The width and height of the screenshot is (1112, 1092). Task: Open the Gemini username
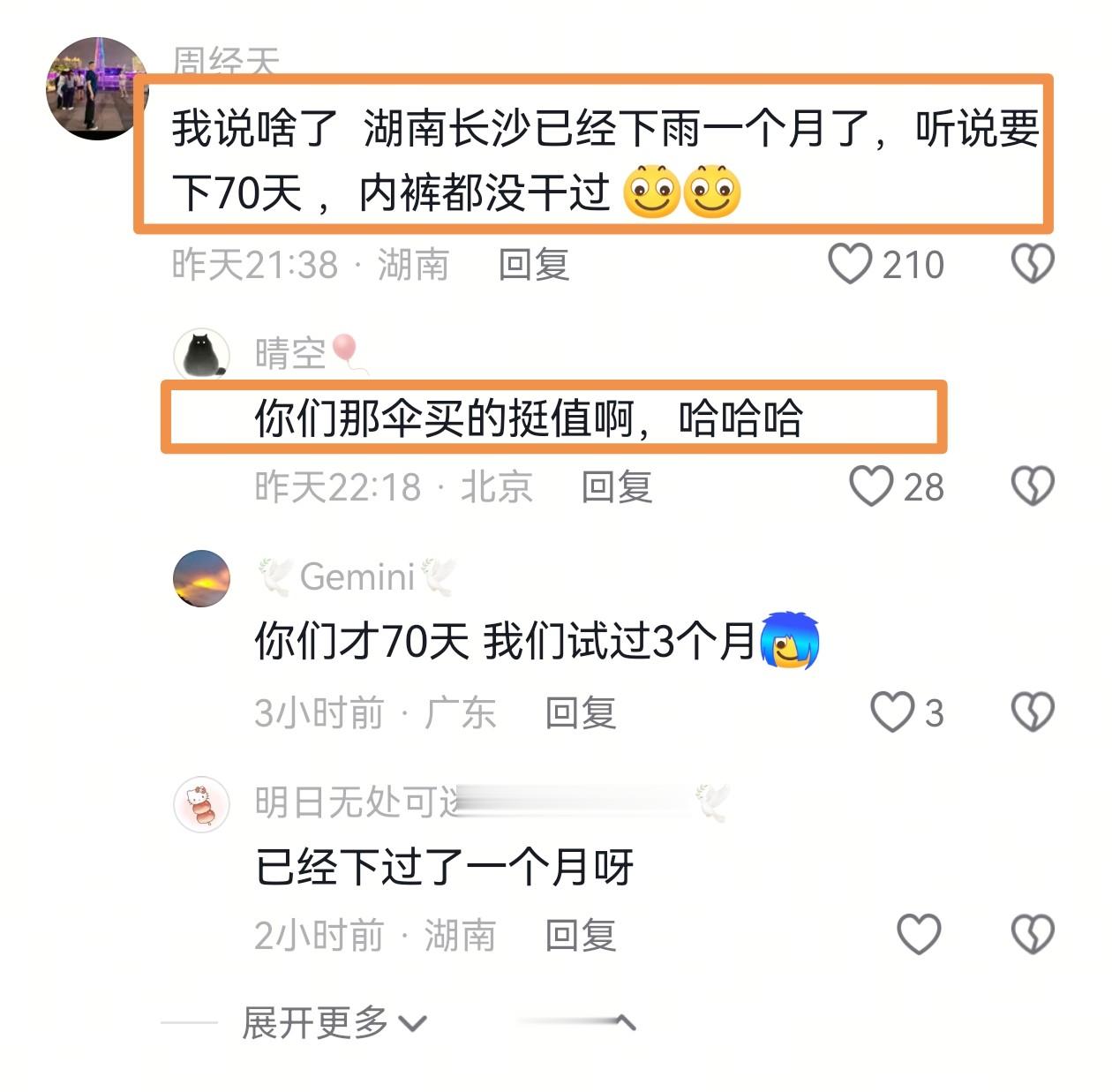(357, 577)
